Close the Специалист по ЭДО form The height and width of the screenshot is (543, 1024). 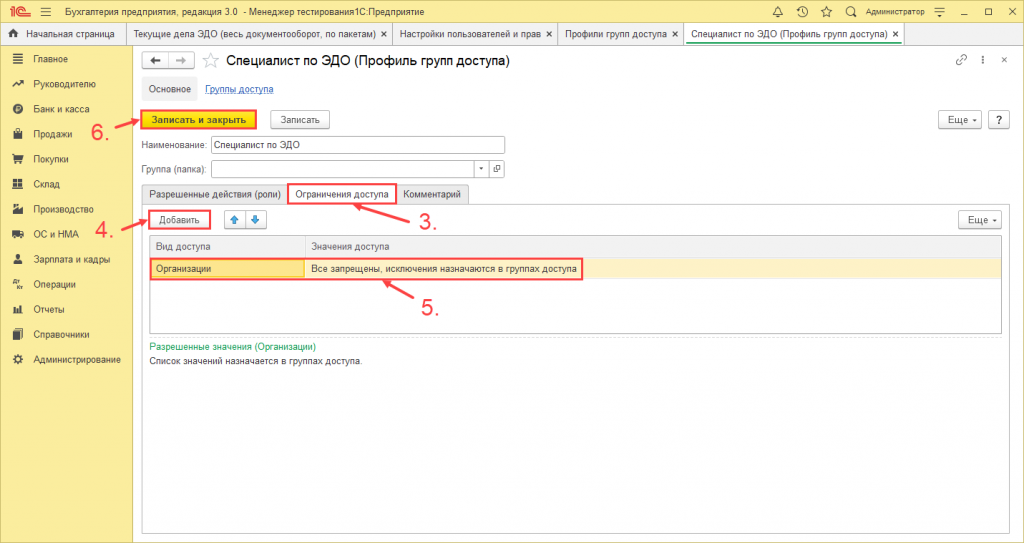click(x=1004, y=59)
